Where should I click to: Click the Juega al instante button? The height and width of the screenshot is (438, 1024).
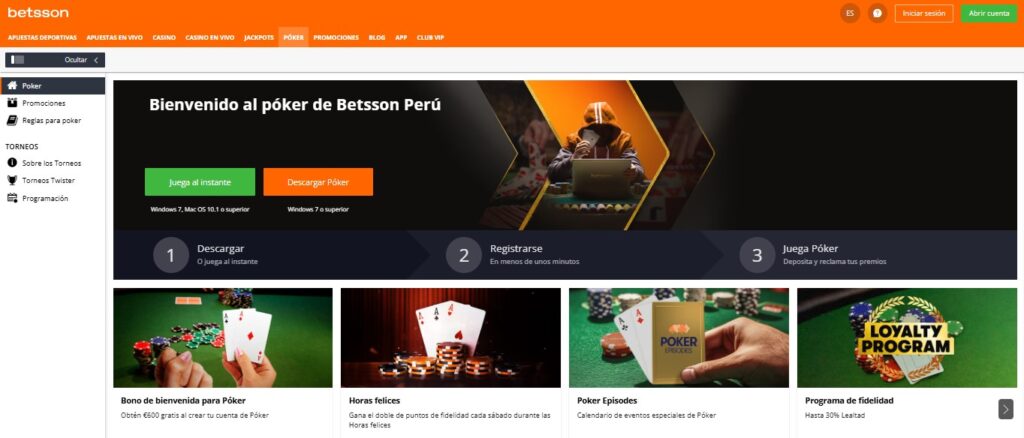coord(200,182)
